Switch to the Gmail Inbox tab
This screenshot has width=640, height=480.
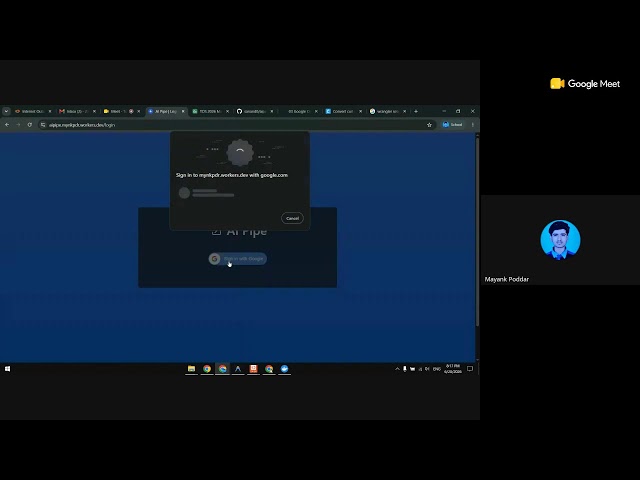pos(76,111)
